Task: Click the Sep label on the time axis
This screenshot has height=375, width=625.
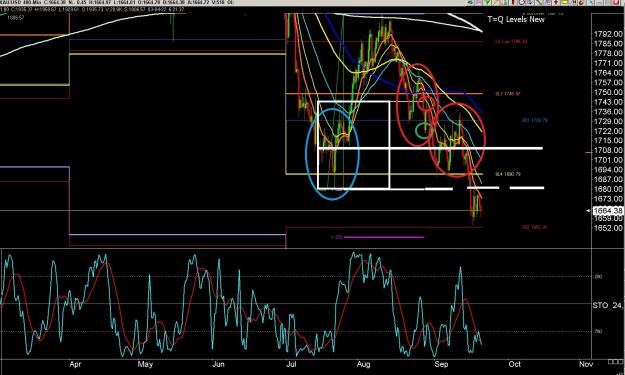Action: (441, 364)
